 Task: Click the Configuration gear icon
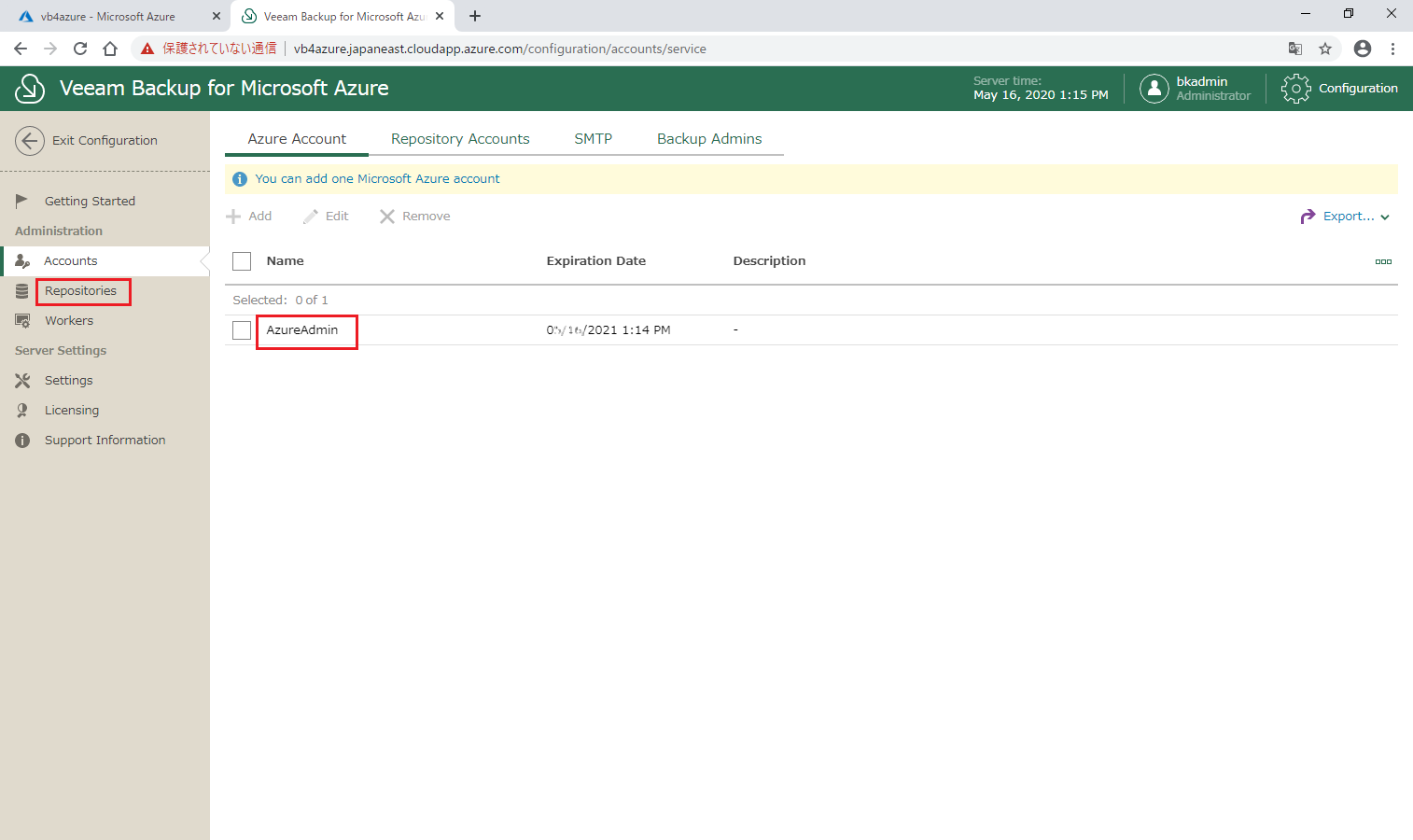1296,89
